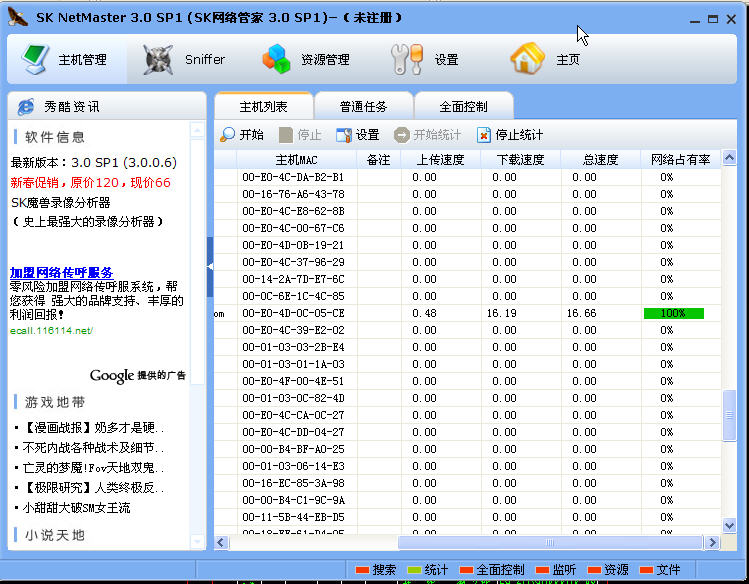The height and width of the screenshot is (584, 749).
Task: Click the horizontal scrollbar thumb
Action: 550,542
